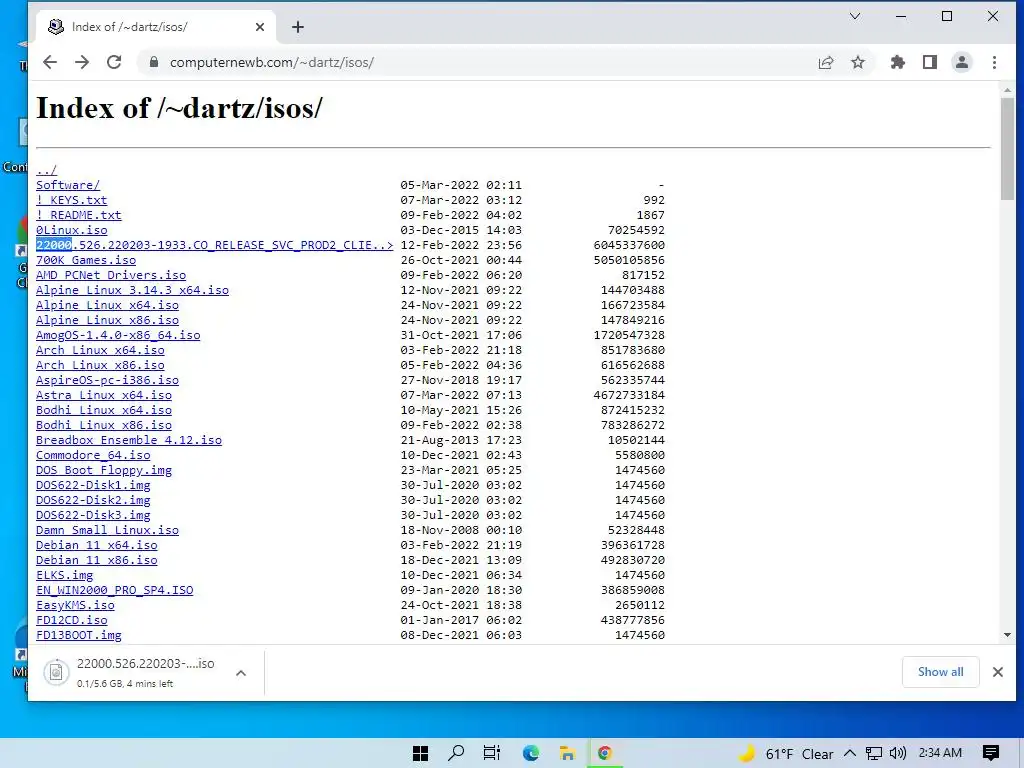Open a new browser tab
Viewport: 1024px width, 768px height.
[x=298, y=27]
